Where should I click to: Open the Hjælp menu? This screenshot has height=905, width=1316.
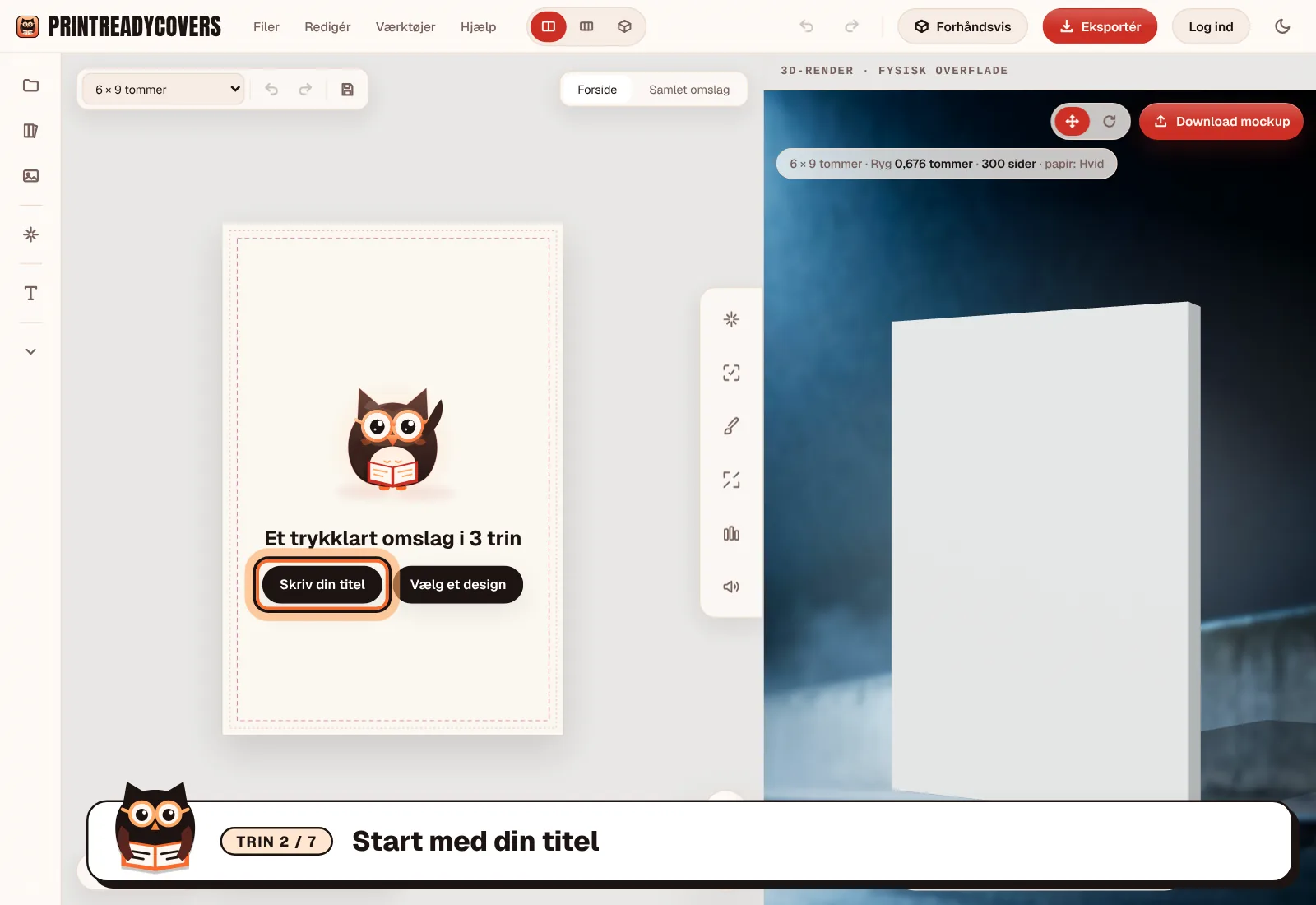click(x=479, y=27)
